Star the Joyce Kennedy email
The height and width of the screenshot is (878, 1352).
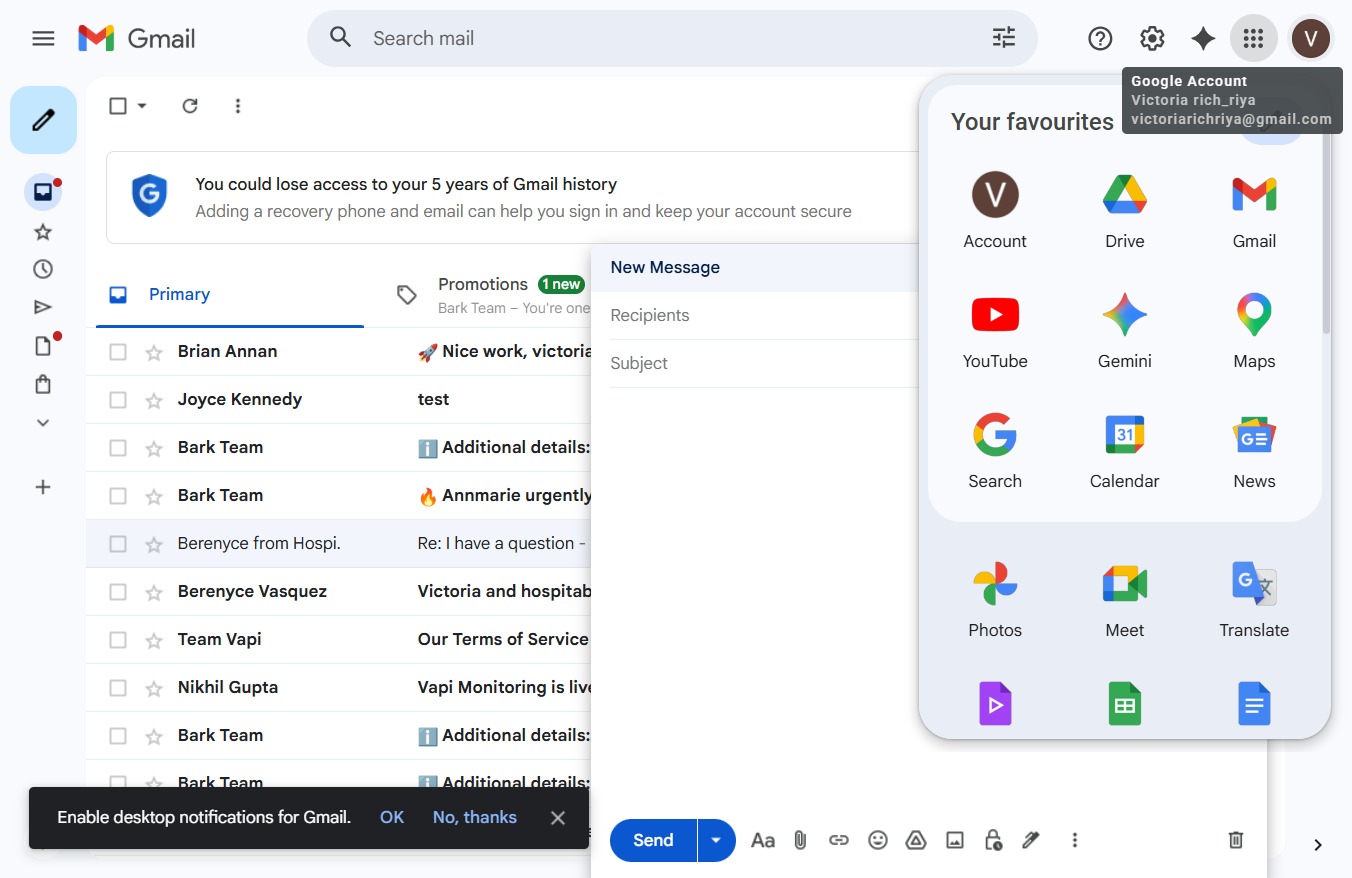tap(154, 400)
